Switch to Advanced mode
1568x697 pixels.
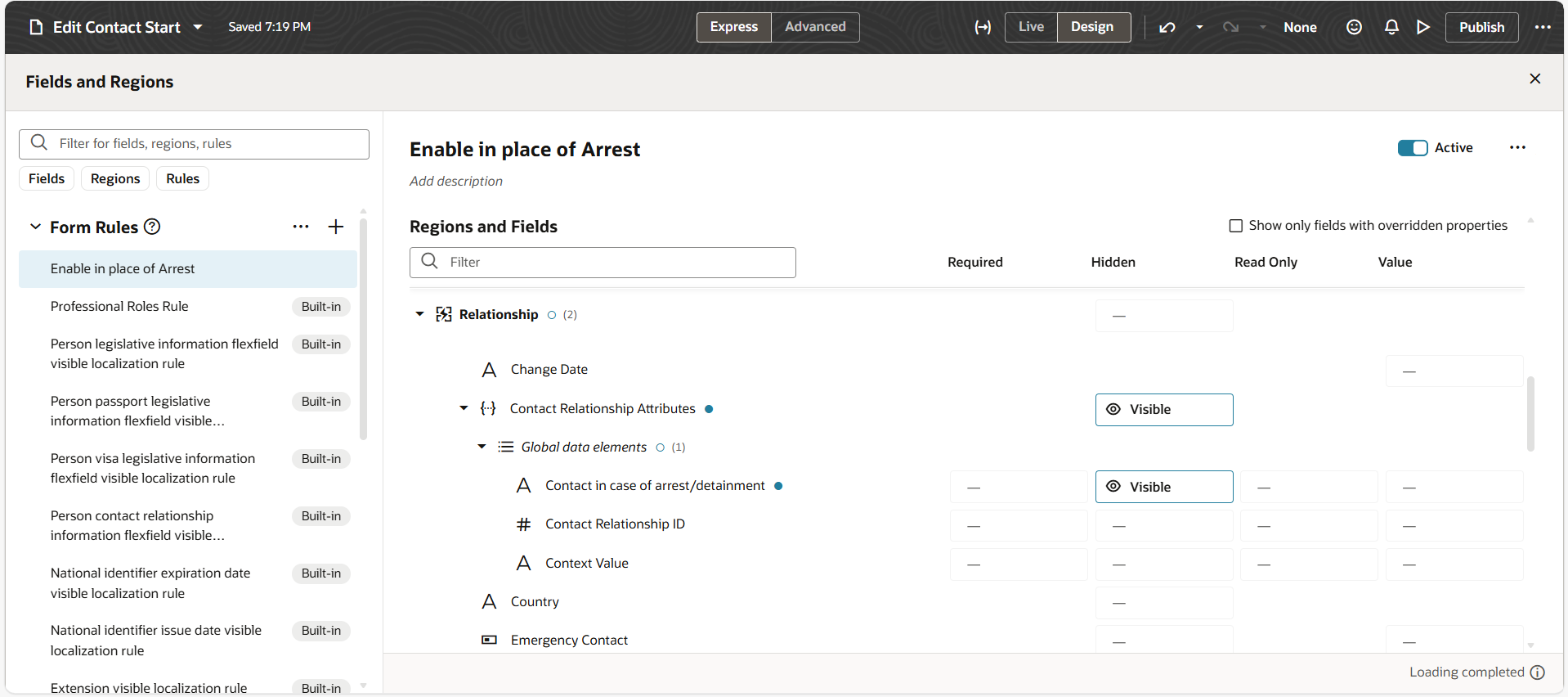815,27
